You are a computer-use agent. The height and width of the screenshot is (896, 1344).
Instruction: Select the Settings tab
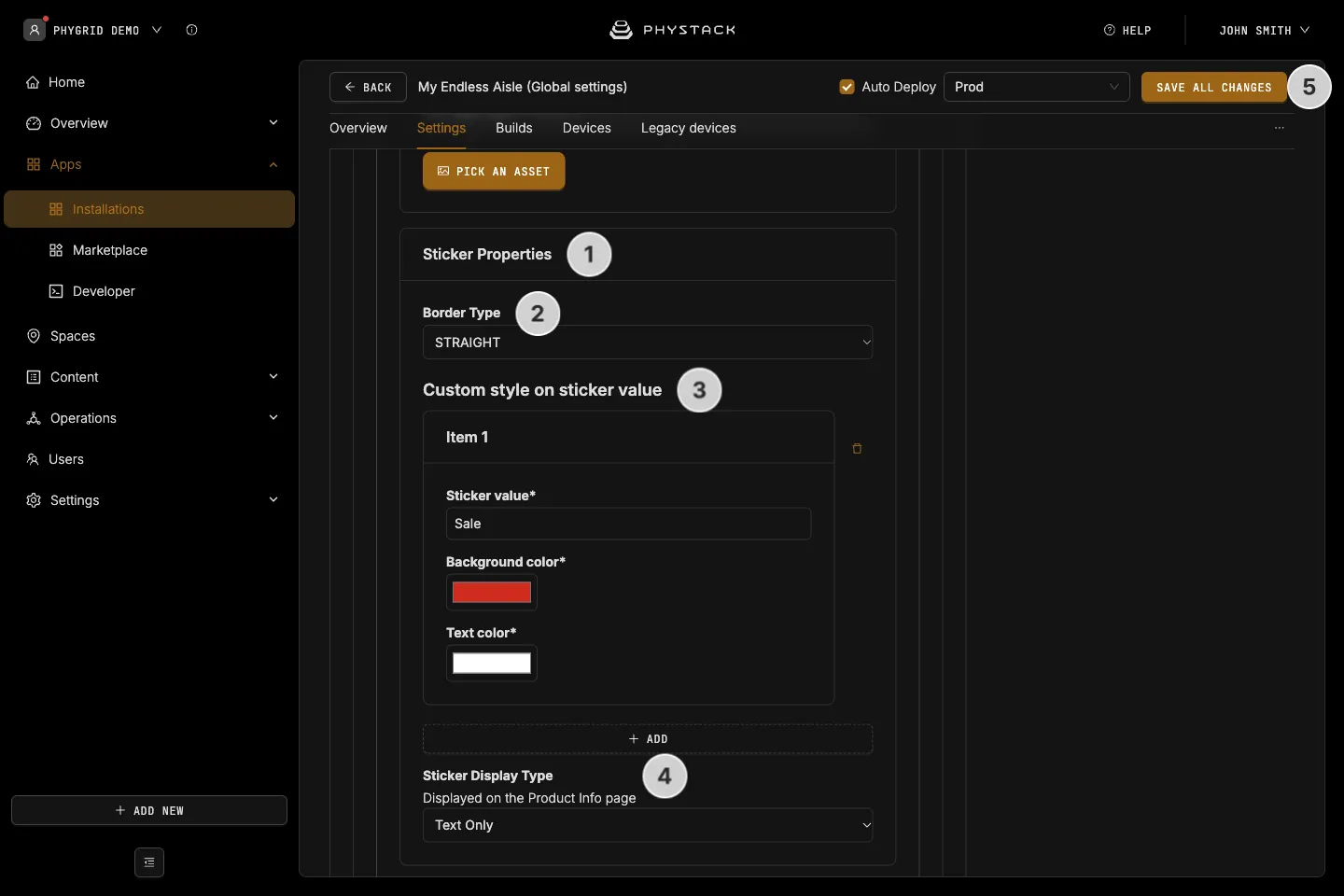pos(441,128)
